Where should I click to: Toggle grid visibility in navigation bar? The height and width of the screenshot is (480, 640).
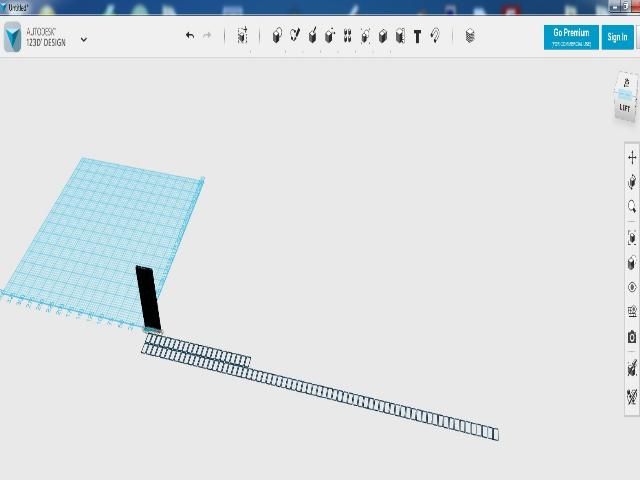tap(632, 312)
